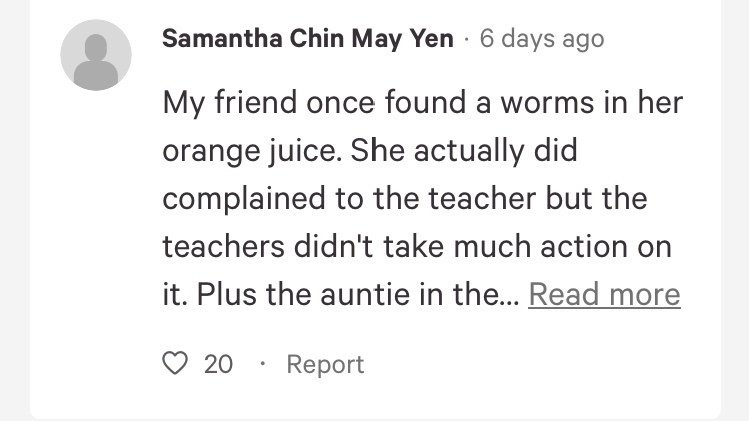
Task: Report this comment
Action: click(x=325, y=365)
